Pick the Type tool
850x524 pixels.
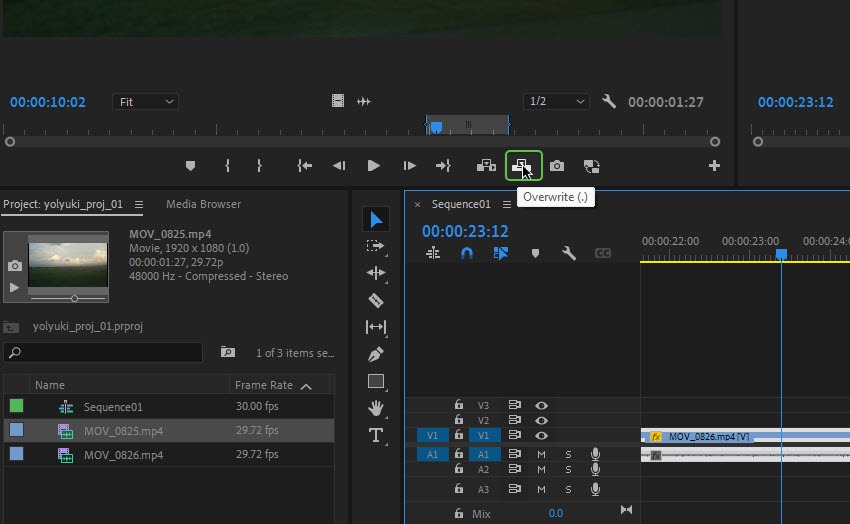coord(376,435)
